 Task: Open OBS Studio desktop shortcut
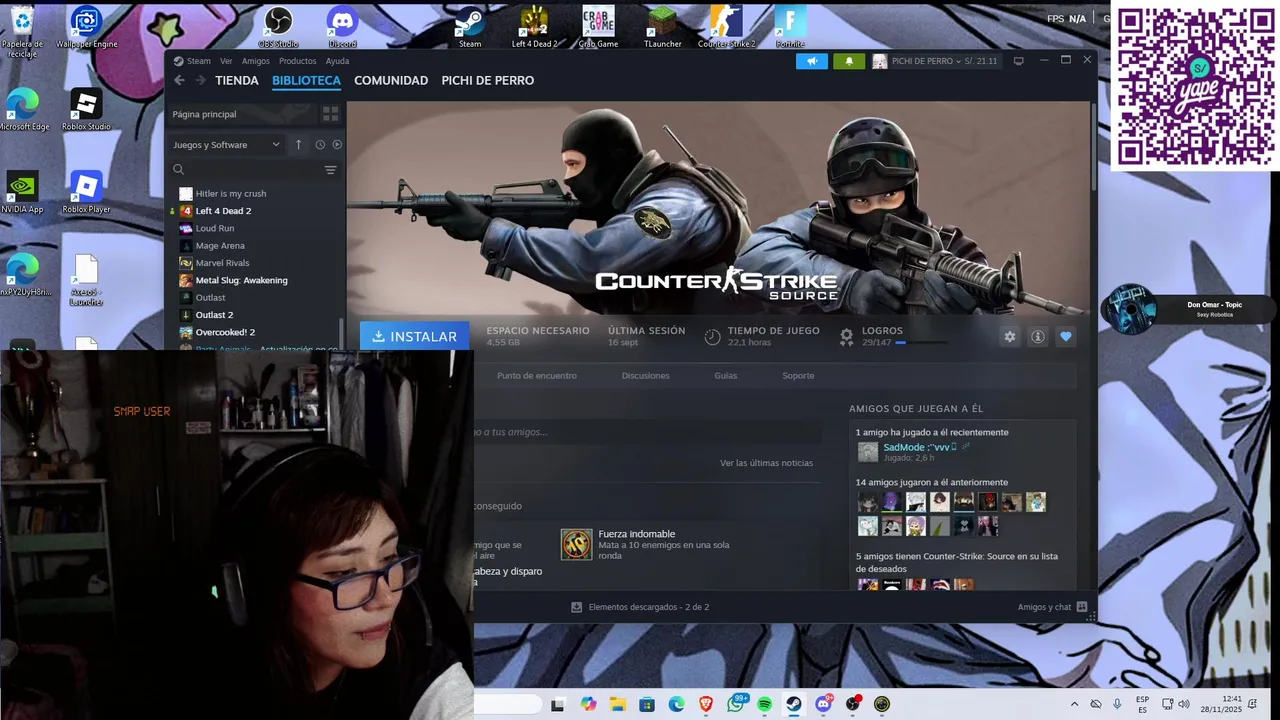point(278,26)
